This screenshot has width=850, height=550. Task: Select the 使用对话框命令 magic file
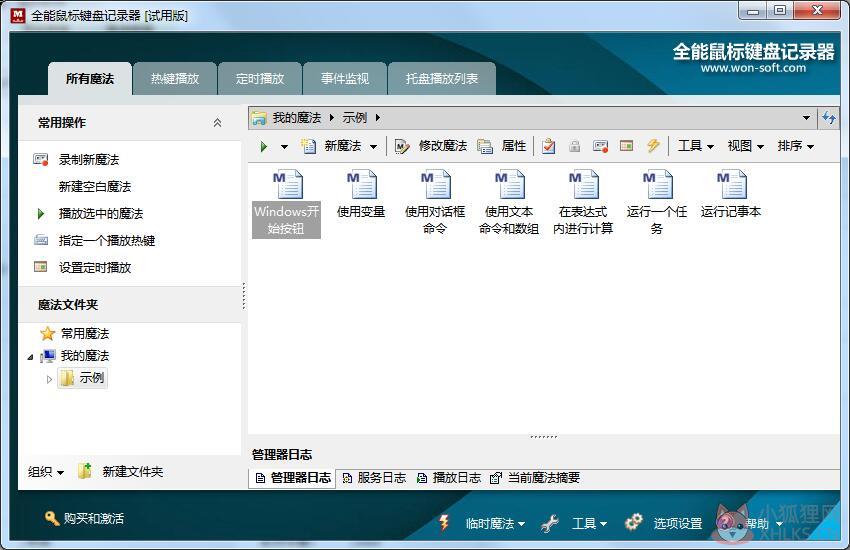(435, 203)
